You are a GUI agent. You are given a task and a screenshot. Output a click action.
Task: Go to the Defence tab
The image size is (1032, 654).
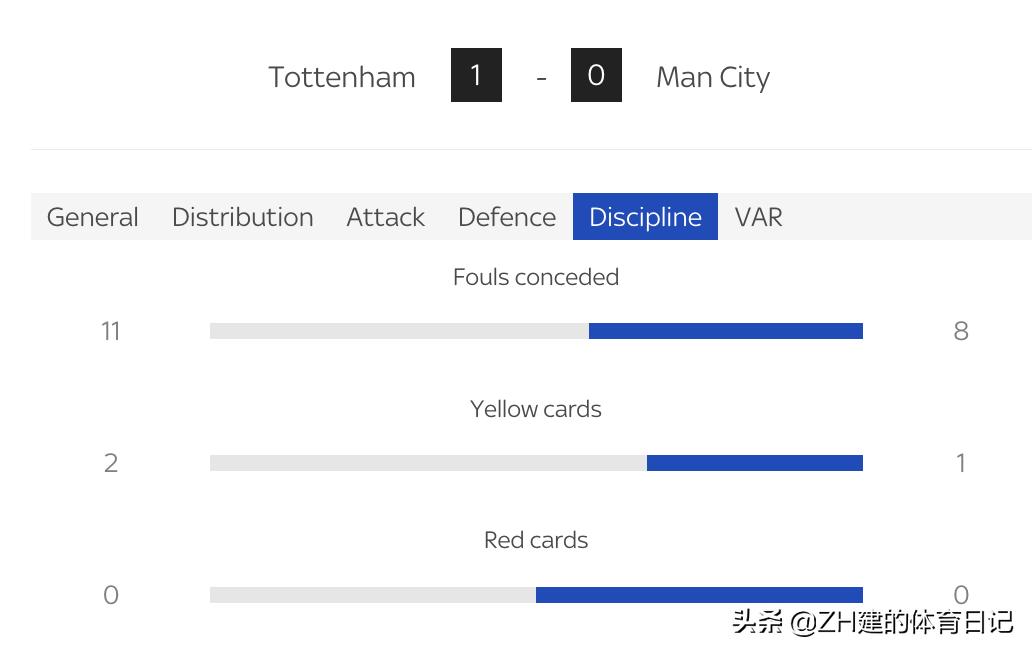tap(506, 217)
